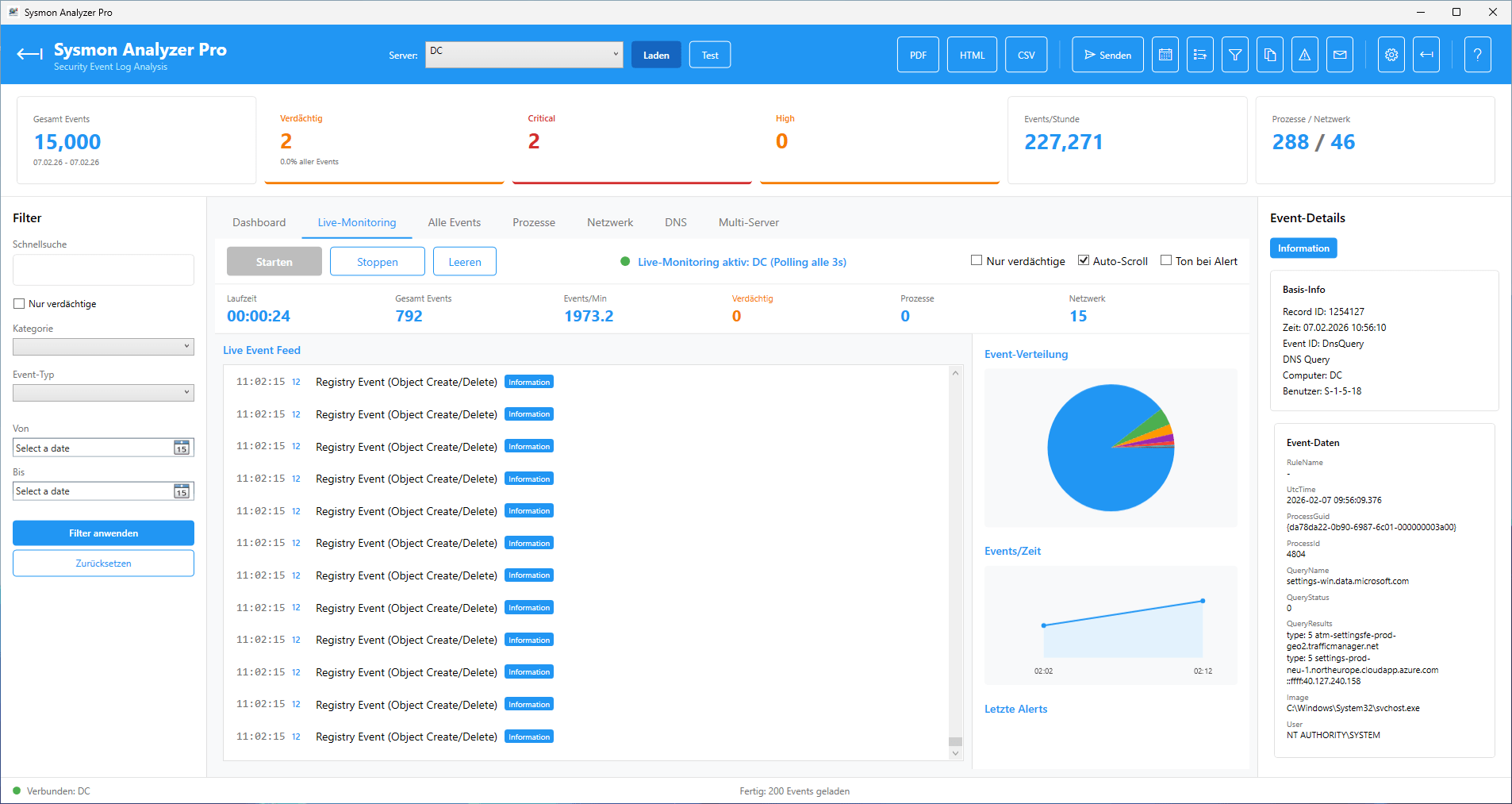This screenshot has height=804, width=1512.
Task: Open the warning triangle alerts icon
Action: pos(1304,55)
